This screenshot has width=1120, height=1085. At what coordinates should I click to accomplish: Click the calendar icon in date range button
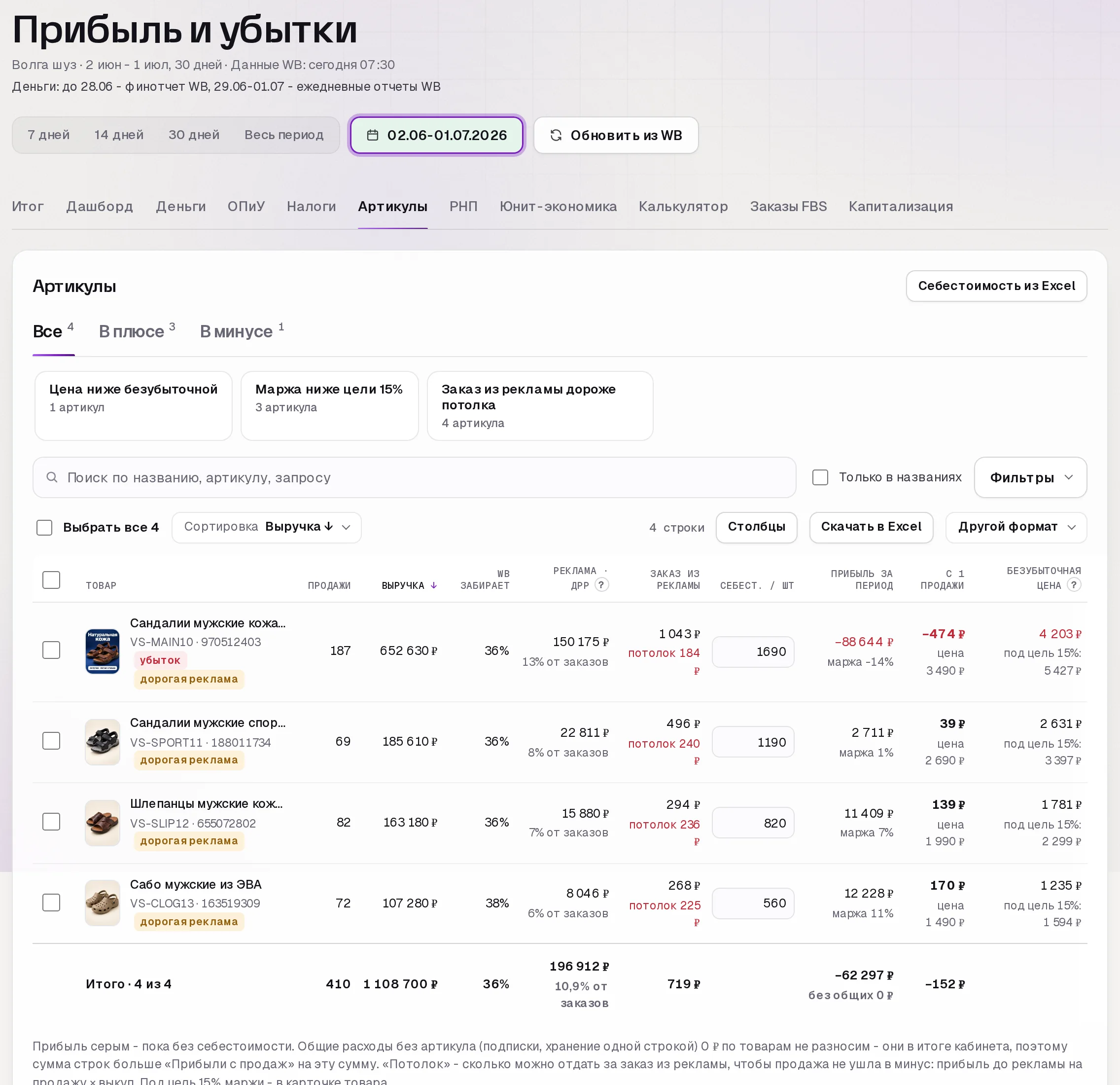tap(373, 136)
